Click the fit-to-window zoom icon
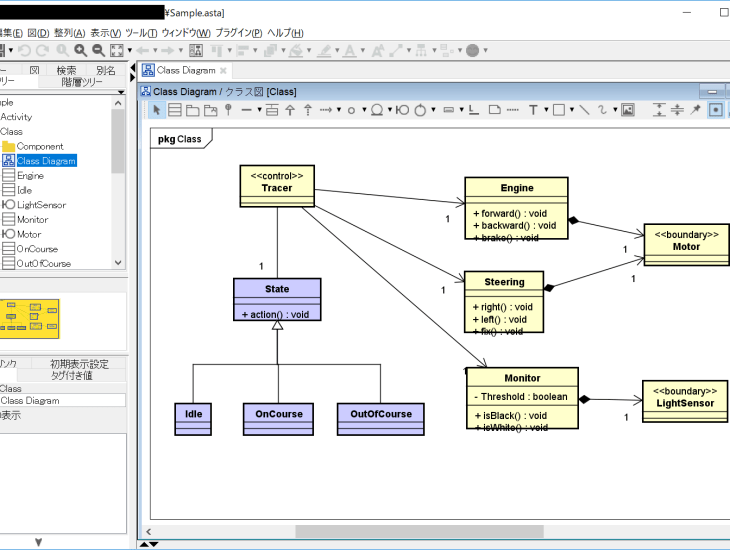 (117, 50)
